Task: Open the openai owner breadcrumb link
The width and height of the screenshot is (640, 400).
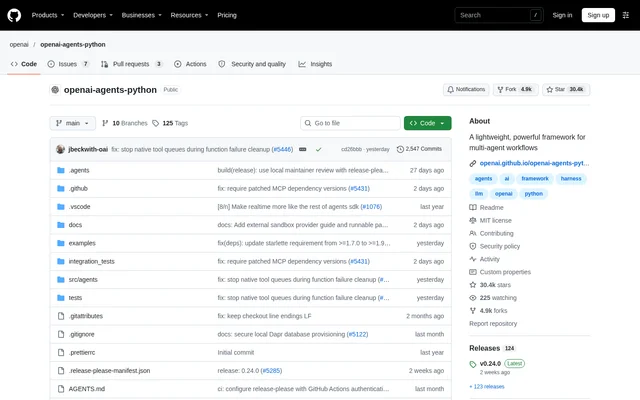Action: point(19,44)
